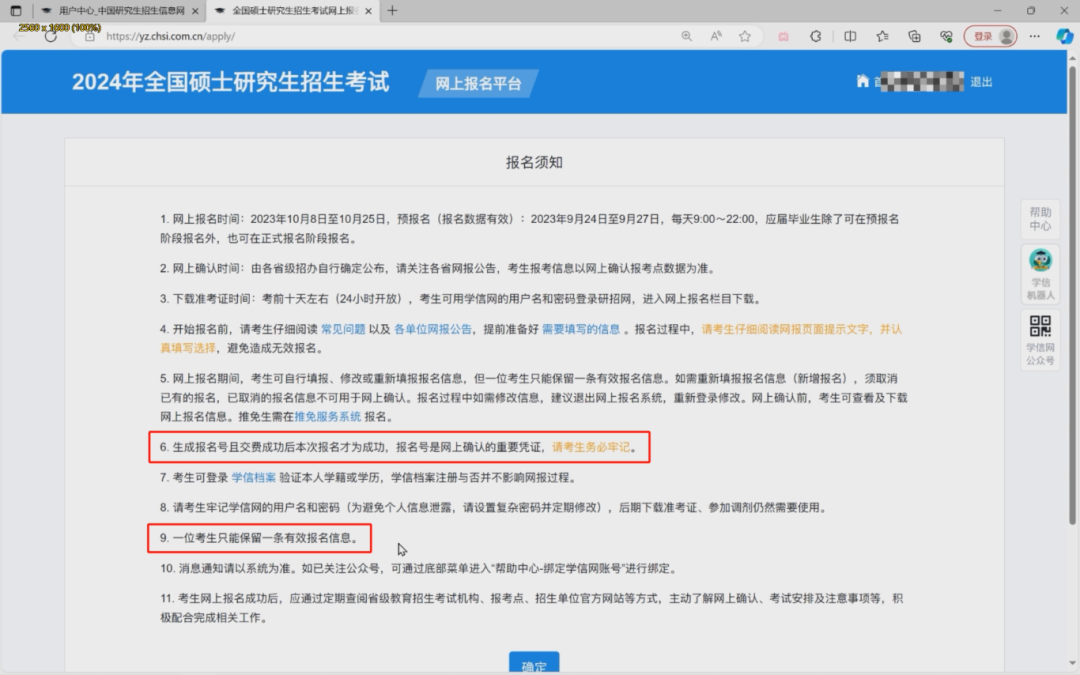Open the Collections icon in toolbar
Screen dimensions: 1080x675
[x=914, y=36]
